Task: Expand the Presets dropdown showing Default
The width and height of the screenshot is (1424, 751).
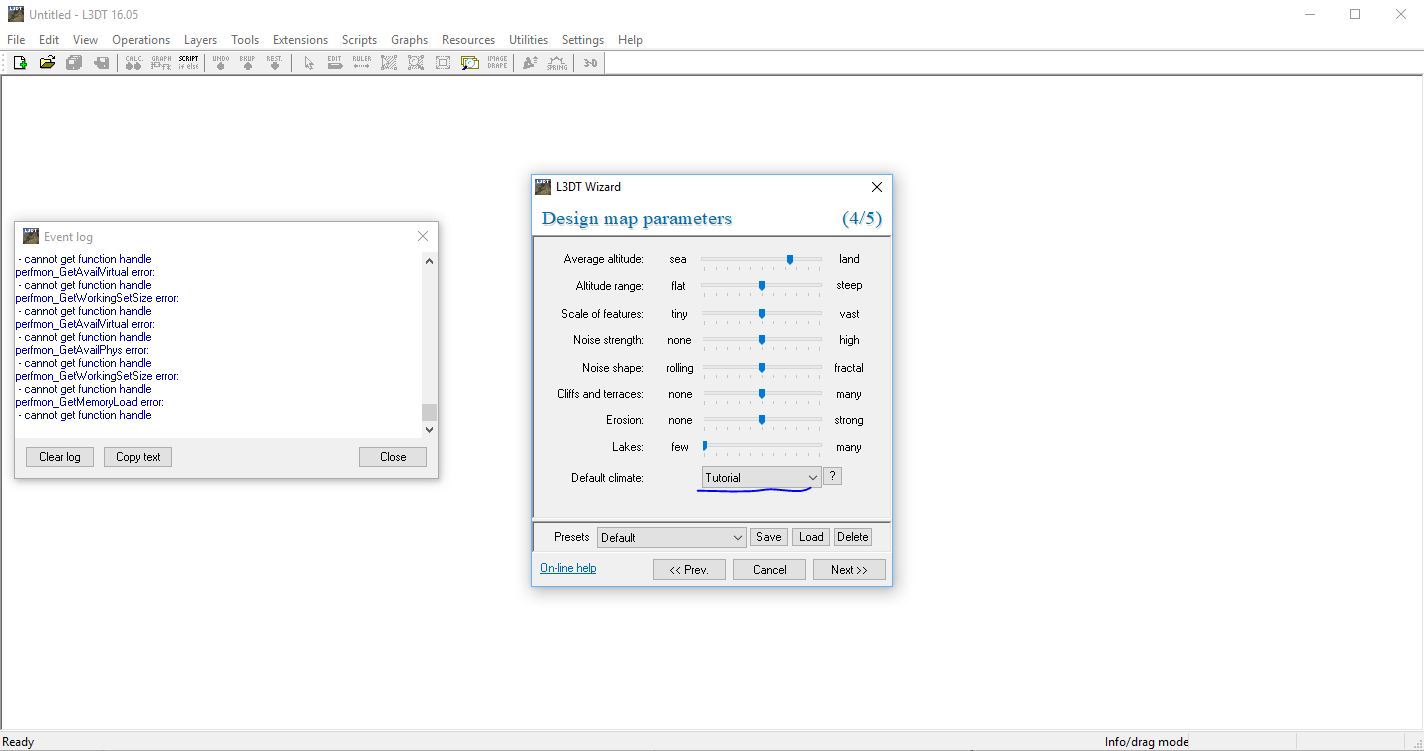Action: point(671,537)
